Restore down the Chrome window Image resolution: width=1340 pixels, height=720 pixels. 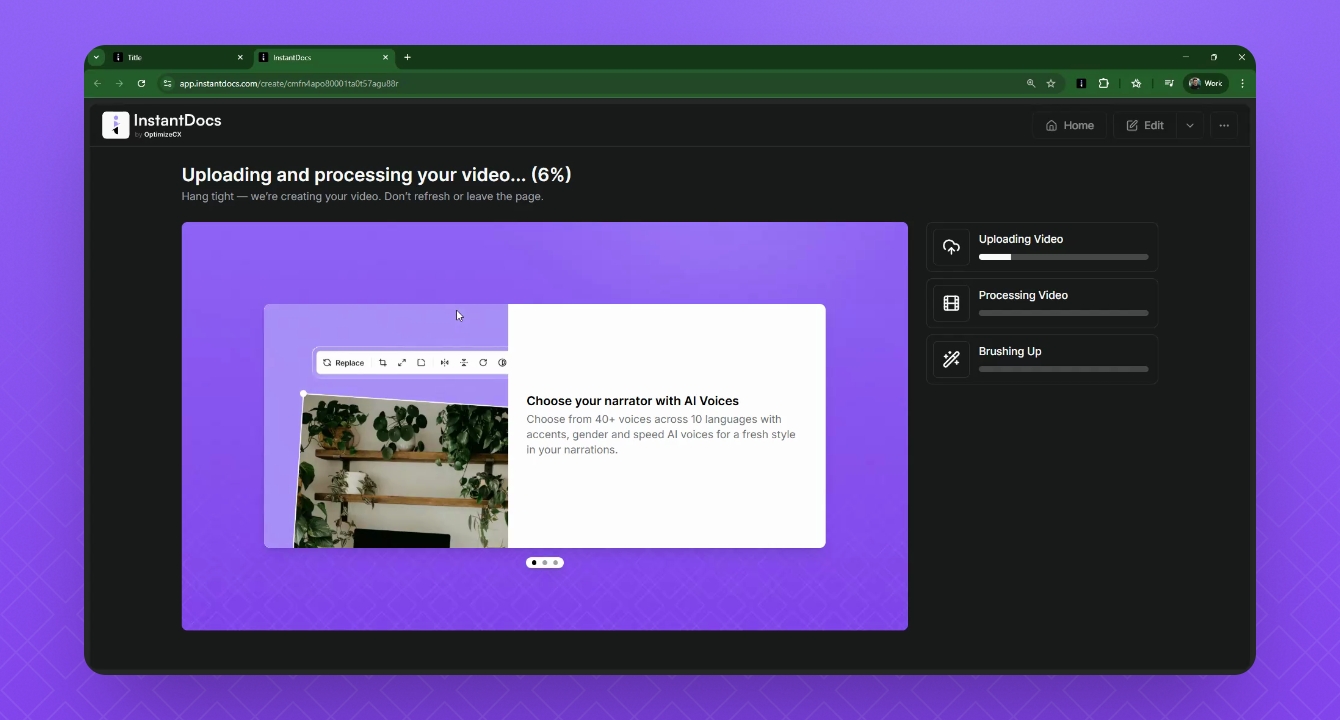(x=1214, y=57)
